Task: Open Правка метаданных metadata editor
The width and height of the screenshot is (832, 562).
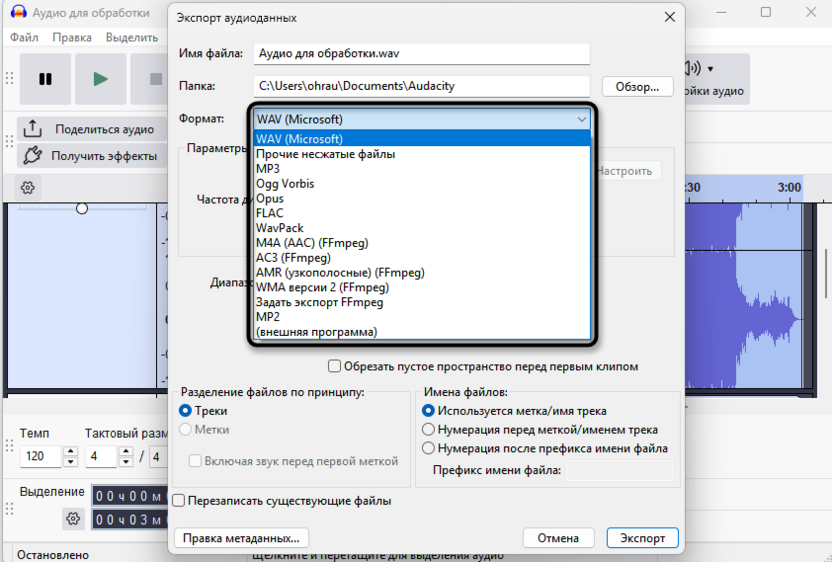Action: click(241, 538)
